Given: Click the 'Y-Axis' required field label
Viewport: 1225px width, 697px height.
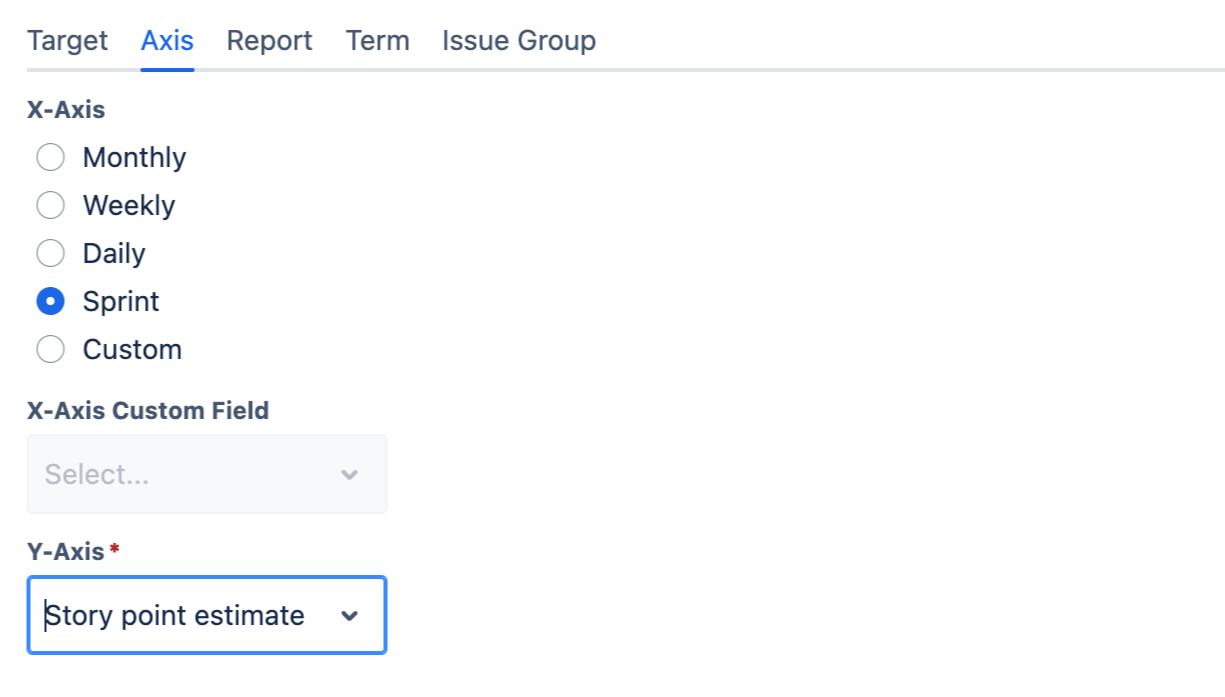Looking at the screenshot, I should click(66, 551).
